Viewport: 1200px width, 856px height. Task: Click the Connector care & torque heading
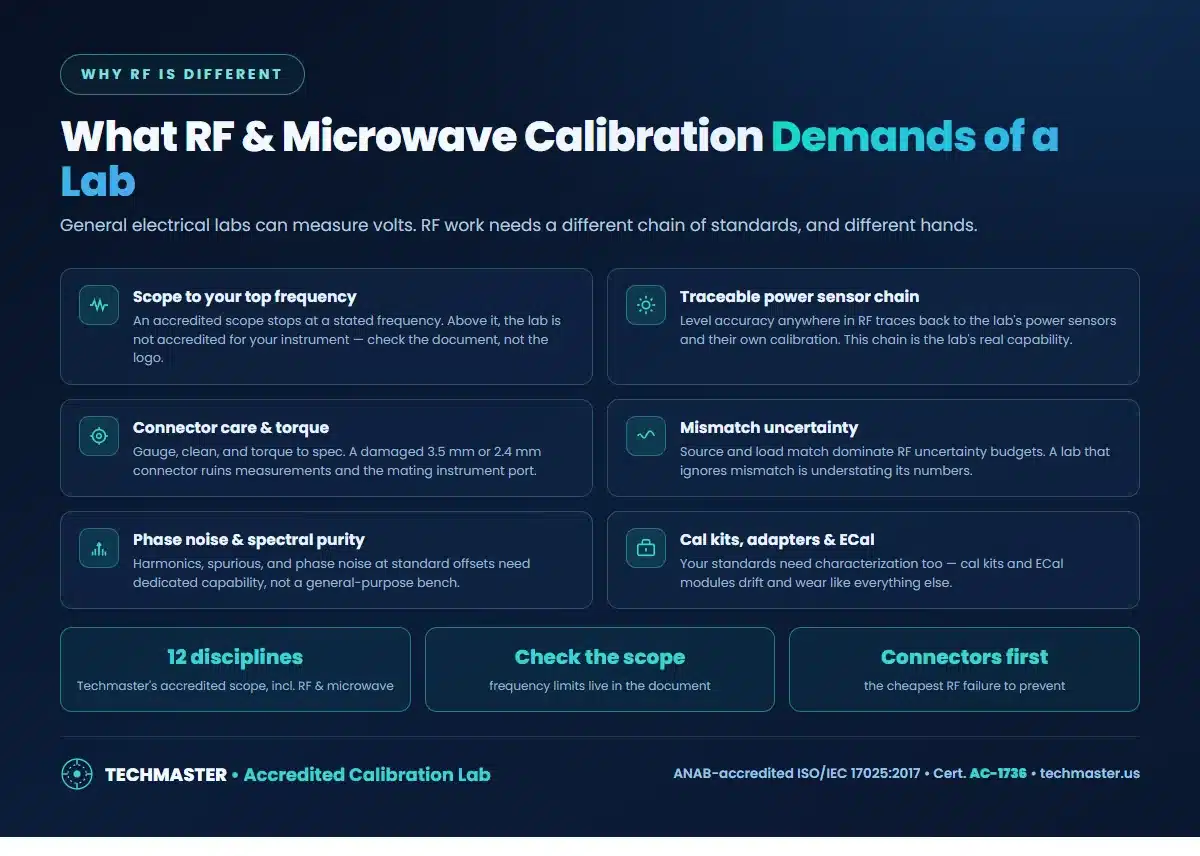(231, 428)
